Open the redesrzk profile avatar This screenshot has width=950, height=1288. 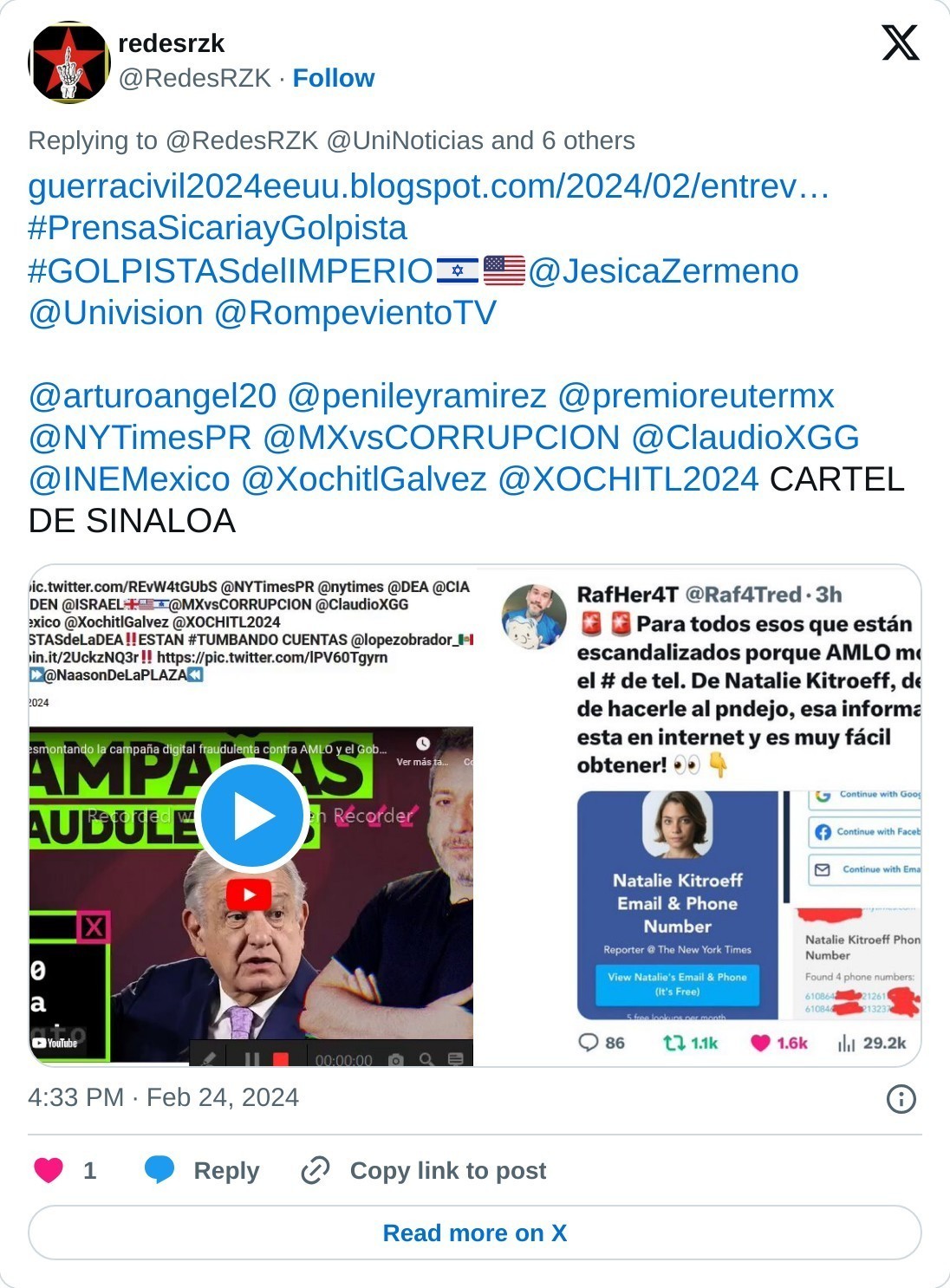69,62
